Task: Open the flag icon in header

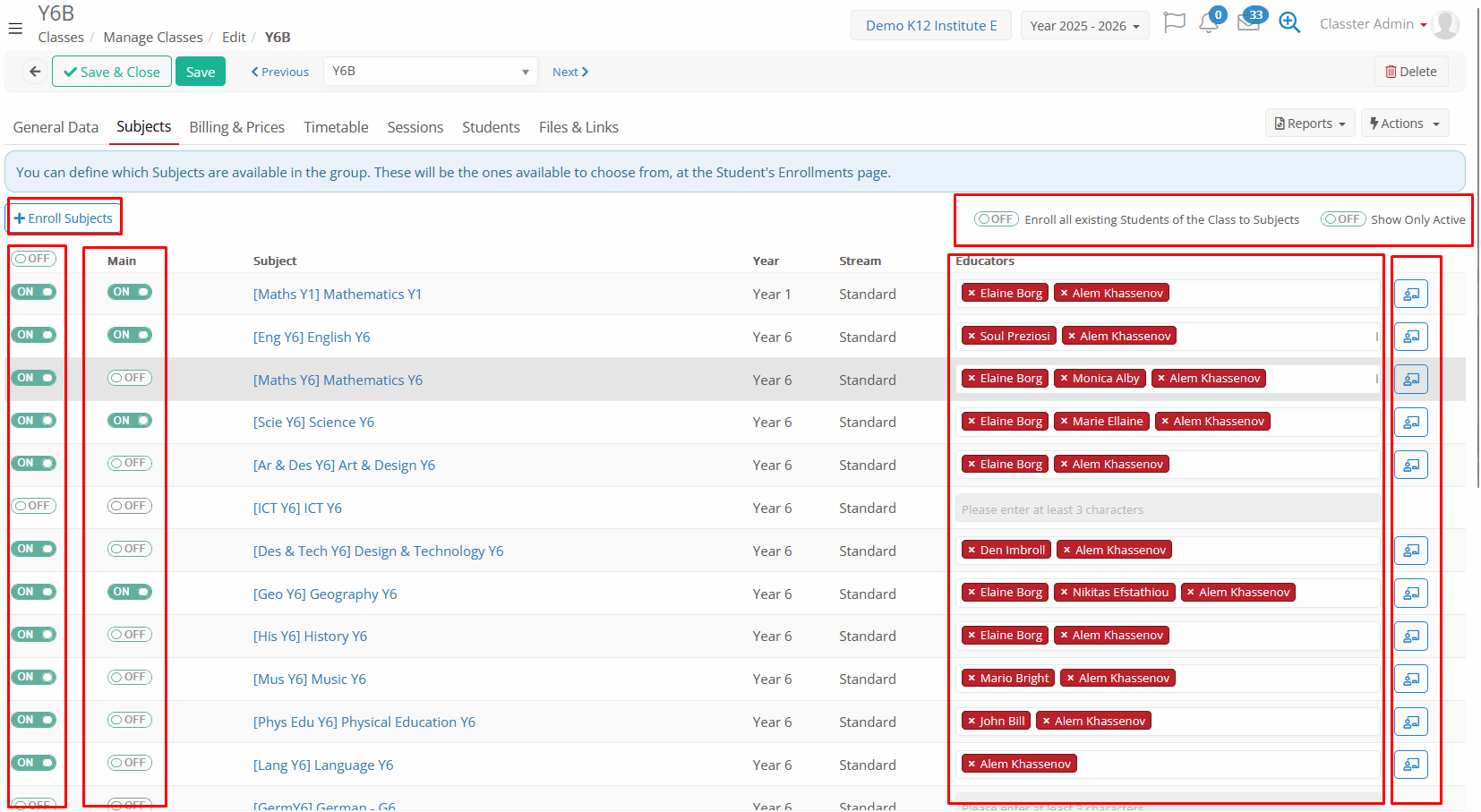Action: (x=1174, y=23)
